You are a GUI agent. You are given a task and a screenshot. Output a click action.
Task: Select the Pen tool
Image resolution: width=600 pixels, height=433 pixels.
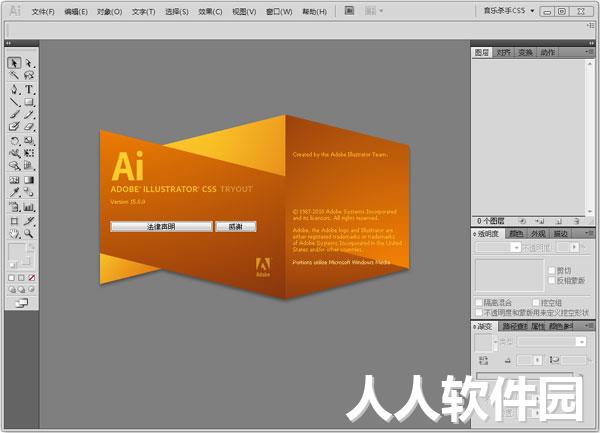pyautogui.click(x=14, y=90)
